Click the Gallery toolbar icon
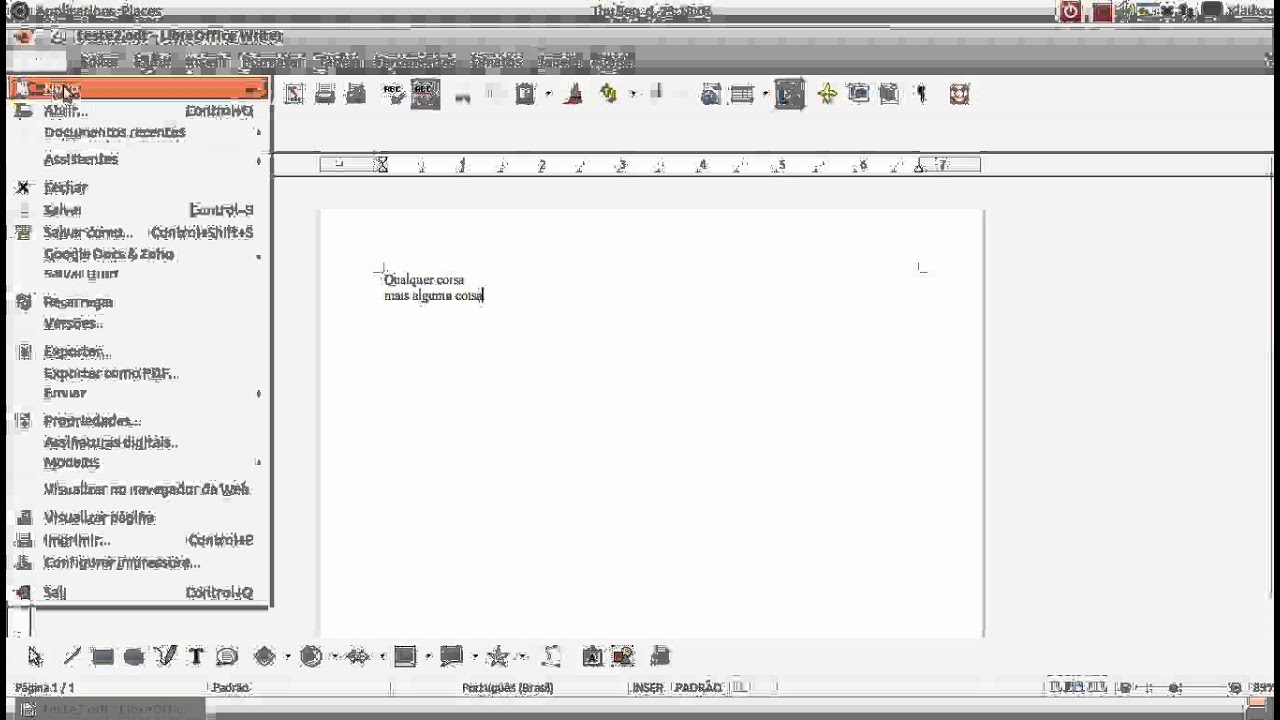The width and height of the screenshot is (1280, 720). click(858, 94)
